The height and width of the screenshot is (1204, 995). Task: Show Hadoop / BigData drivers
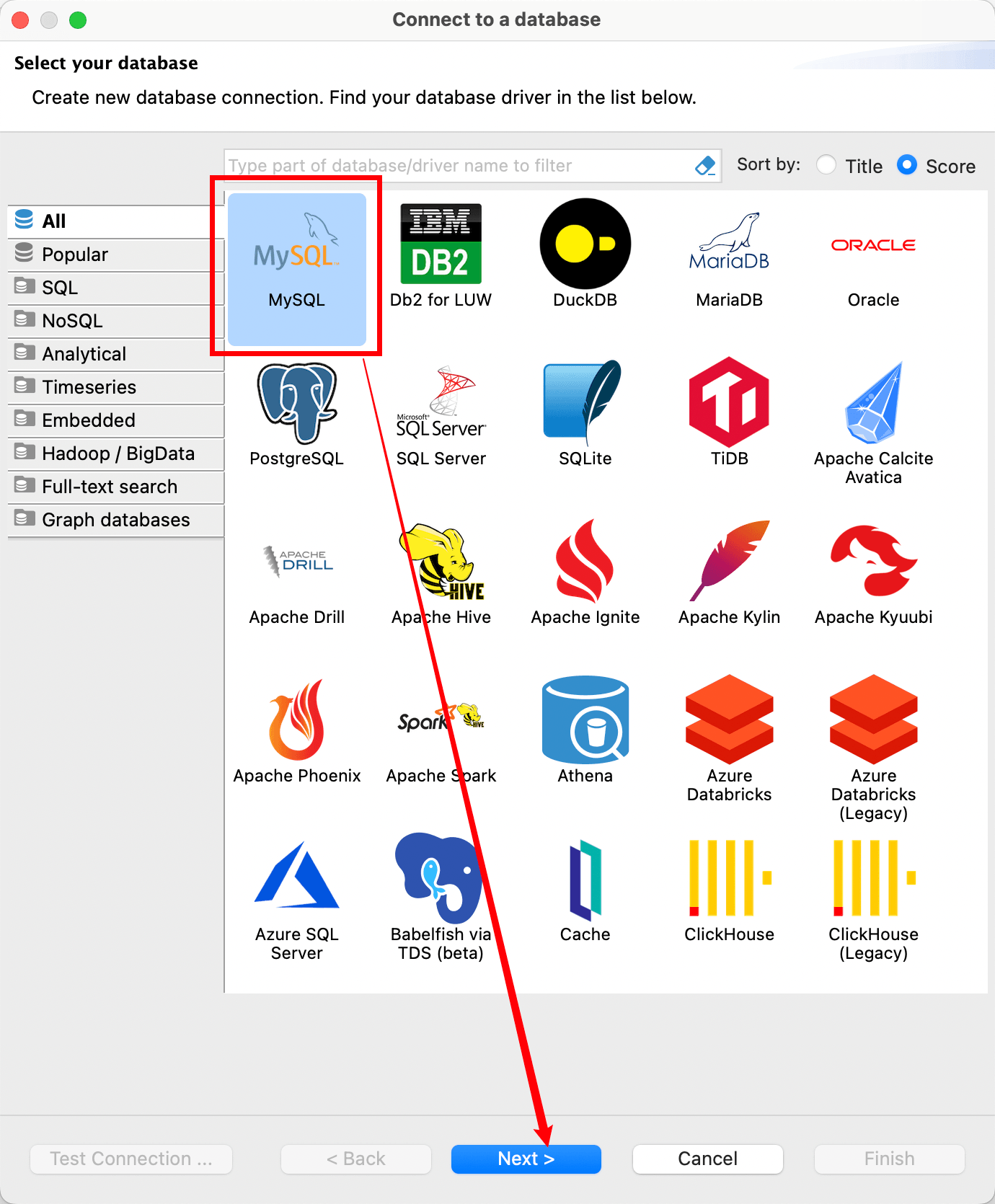pos(116,453)
